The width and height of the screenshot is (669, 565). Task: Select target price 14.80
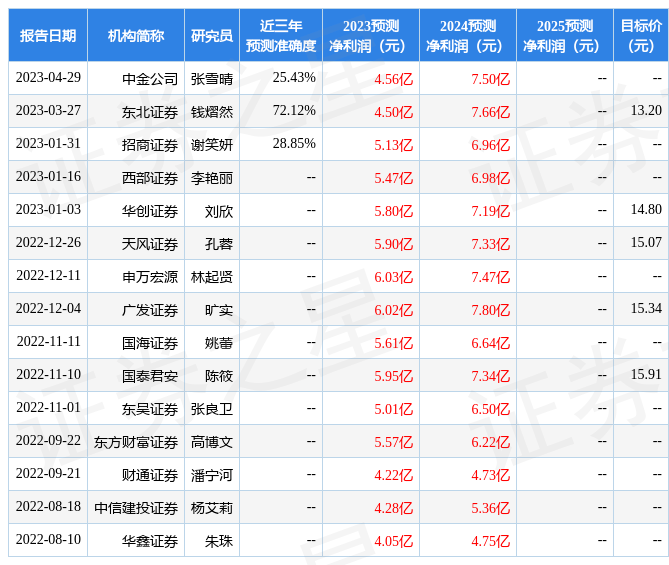646,210
